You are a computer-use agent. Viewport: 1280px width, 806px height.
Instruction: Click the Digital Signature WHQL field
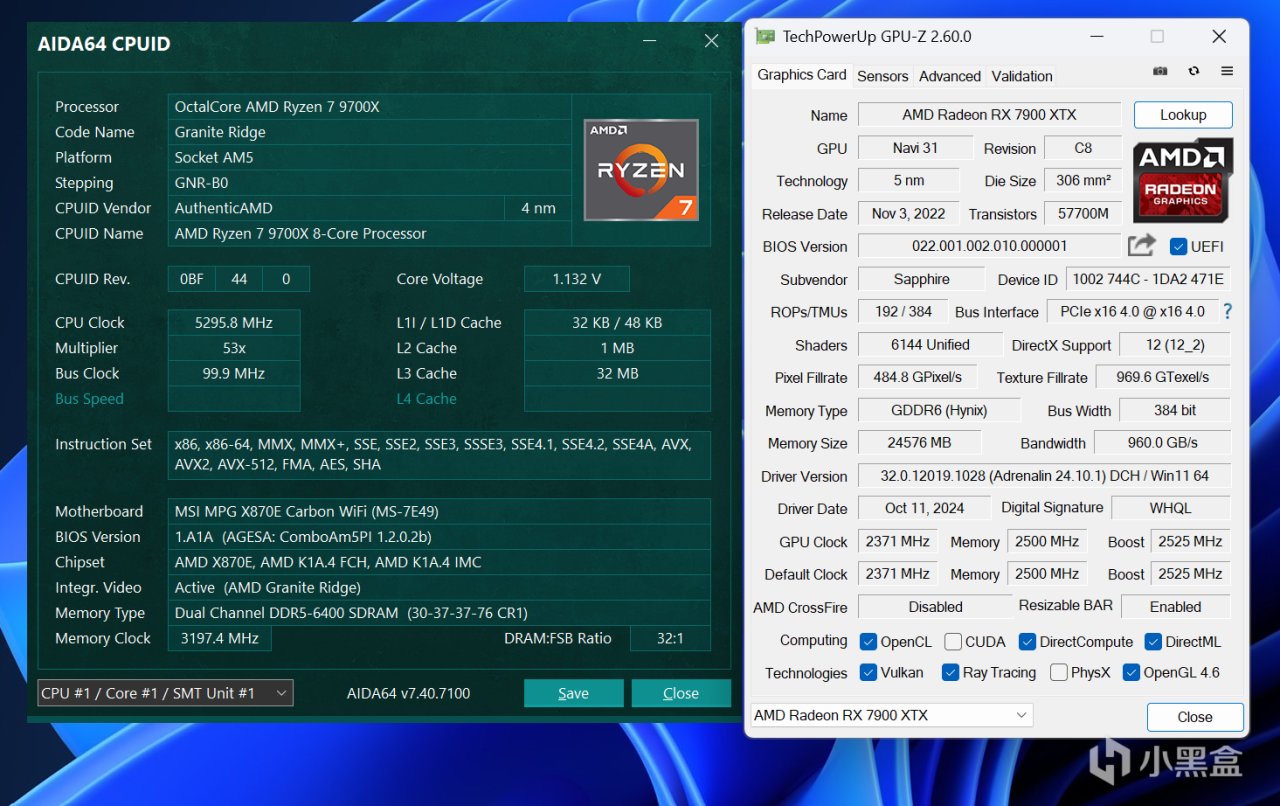1170,508
